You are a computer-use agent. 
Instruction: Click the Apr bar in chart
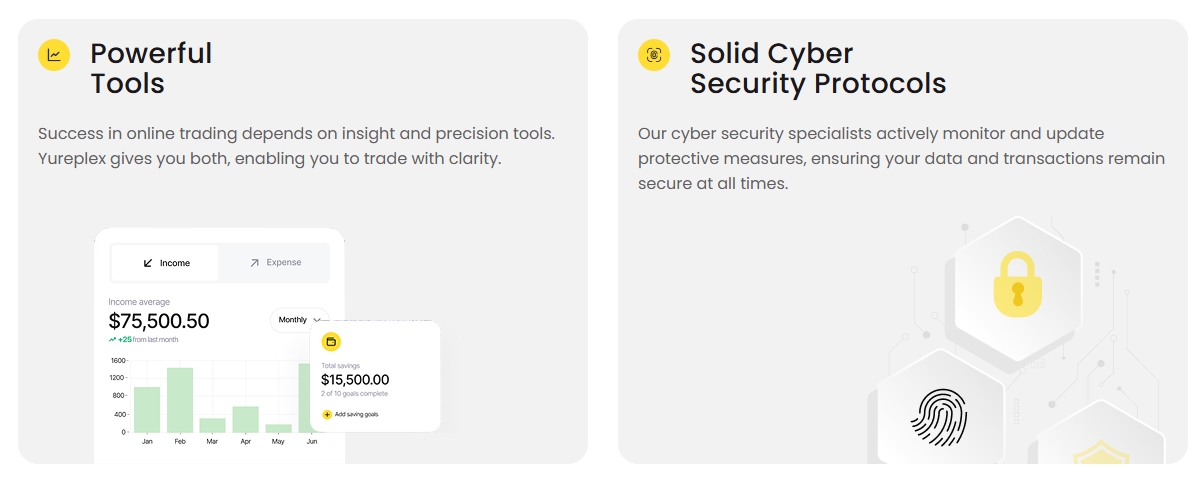[x=246, y=419]
